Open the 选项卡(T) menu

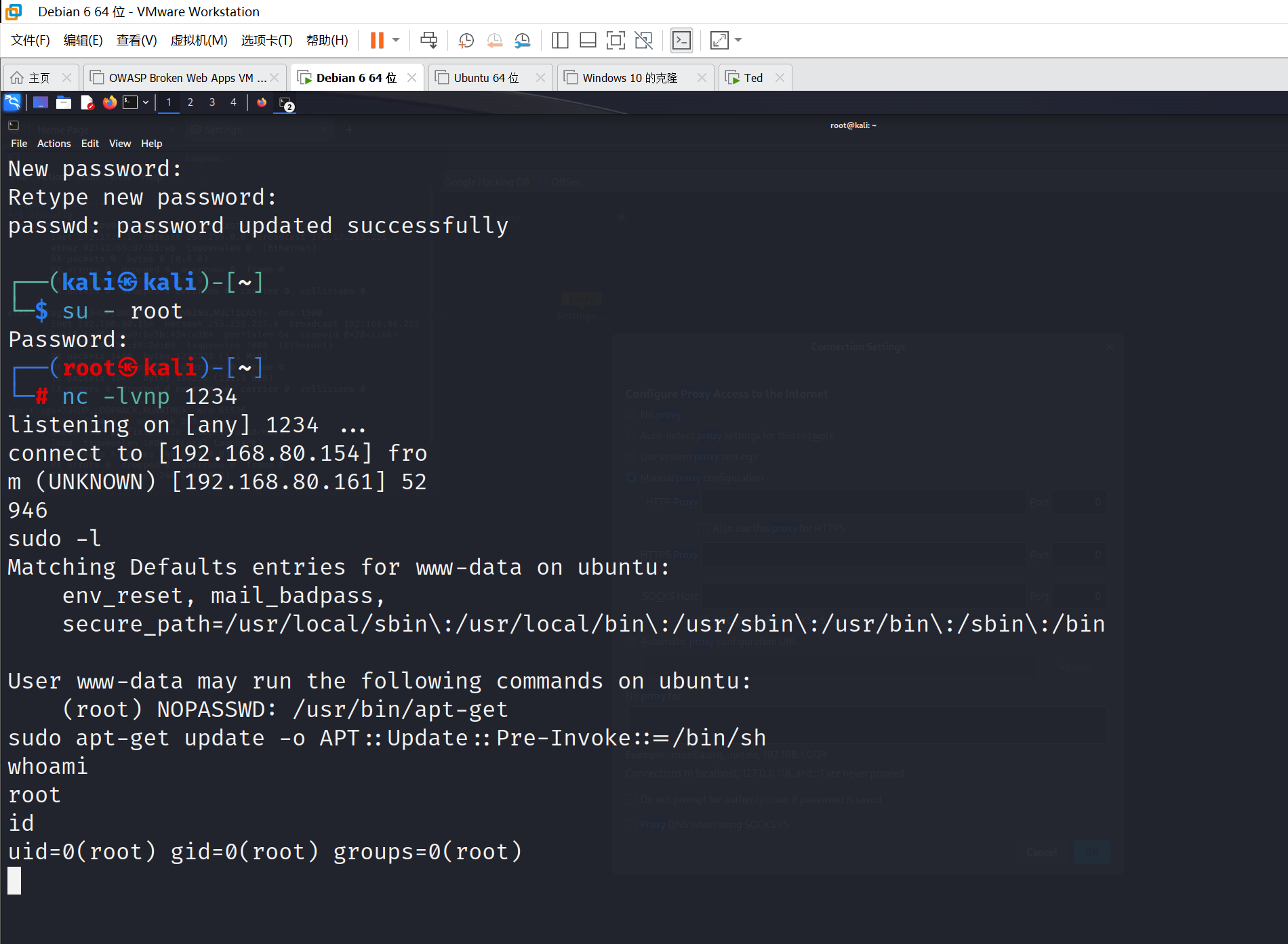[266, 40]
